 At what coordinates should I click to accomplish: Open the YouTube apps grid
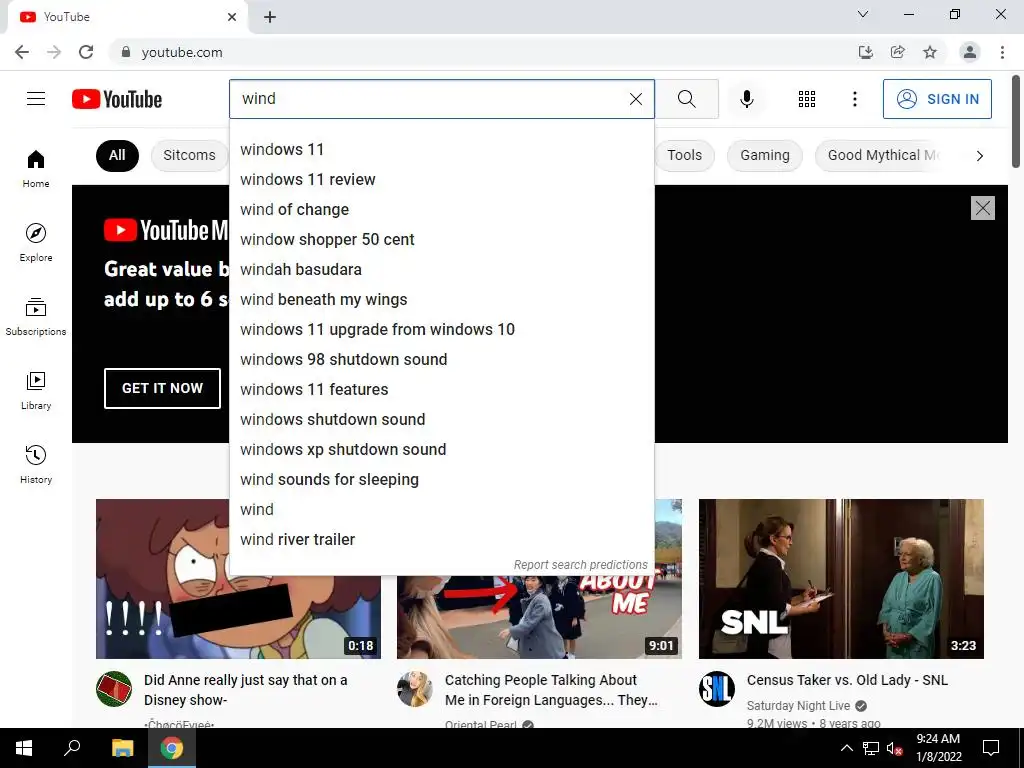click(x=807, y=99)
